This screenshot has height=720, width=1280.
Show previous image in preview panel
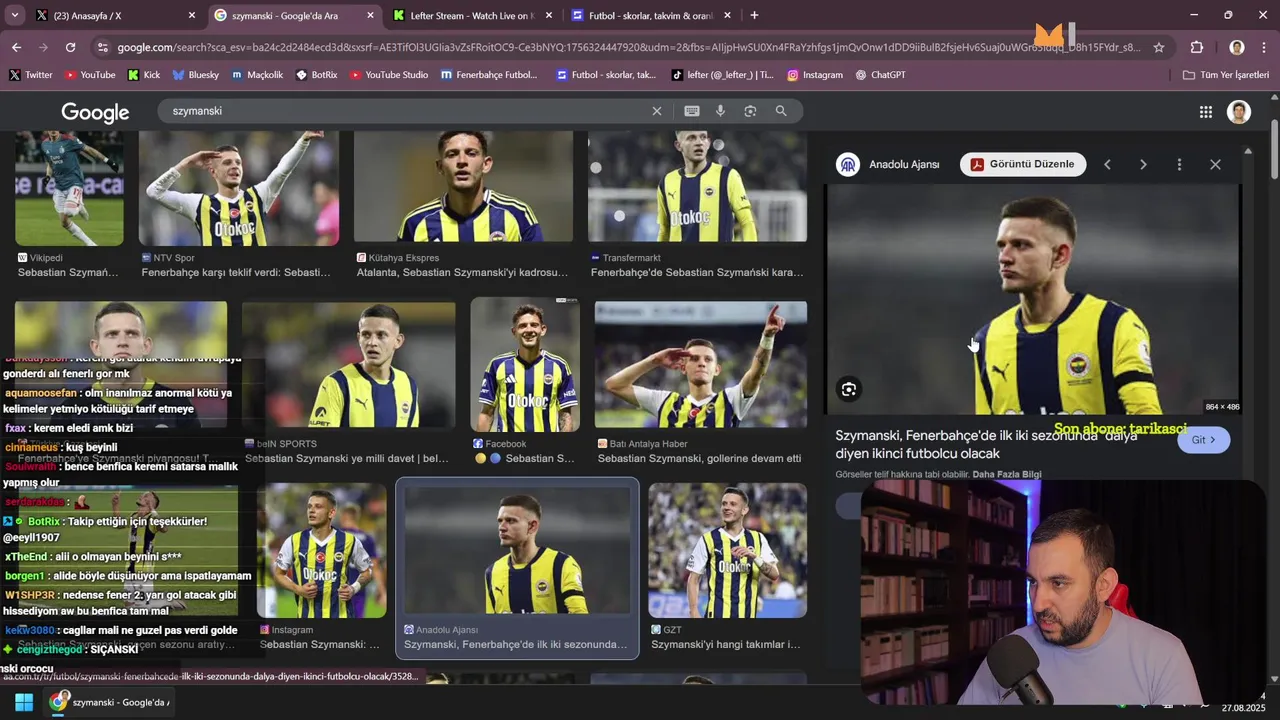(x=1107, y=164)
